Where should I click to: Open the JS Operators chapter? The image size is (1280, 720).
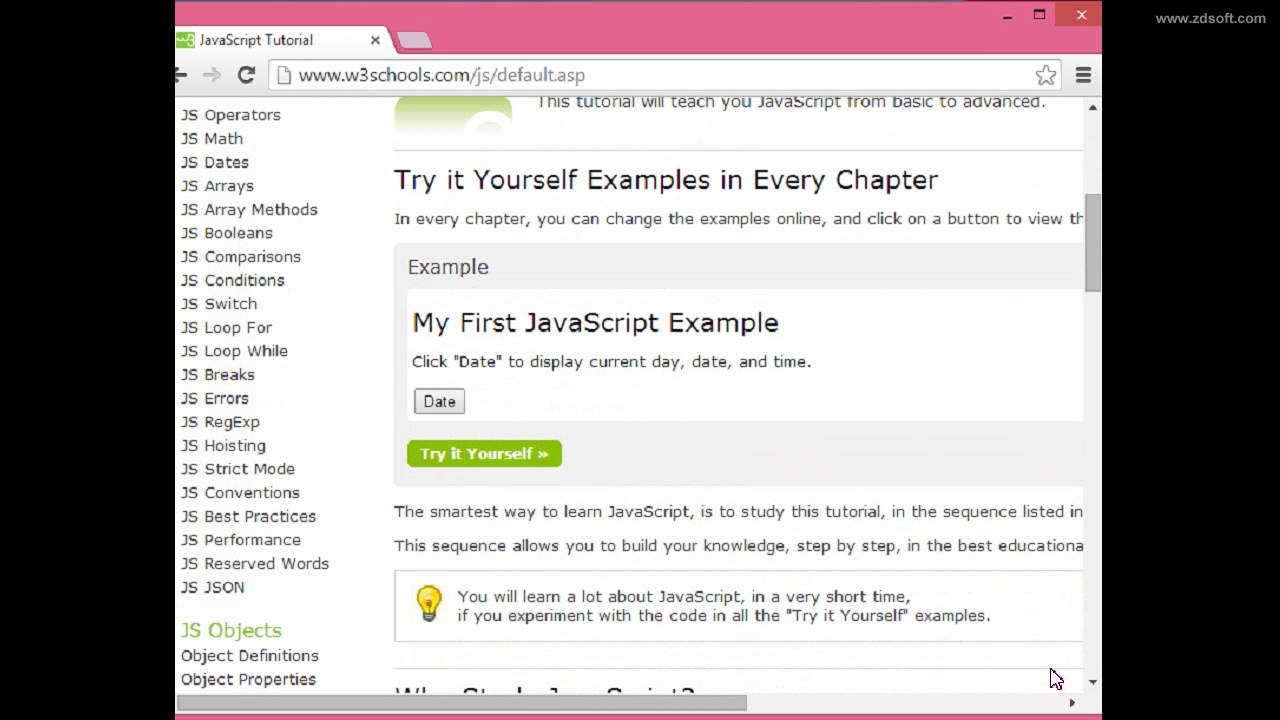tap(231, 115)
